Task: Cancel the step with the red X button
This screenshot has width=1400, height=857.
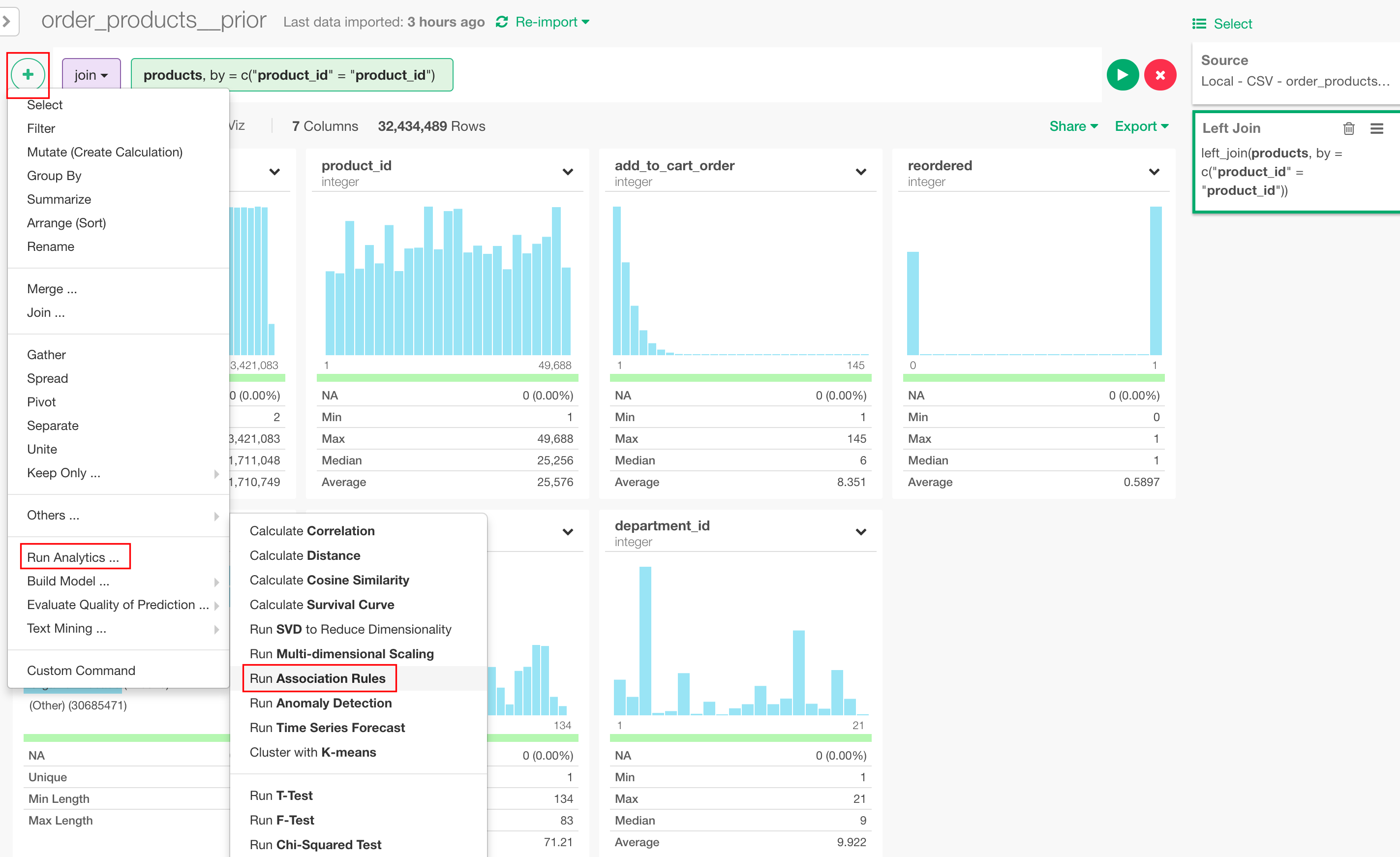Action: pos(1159,74)
